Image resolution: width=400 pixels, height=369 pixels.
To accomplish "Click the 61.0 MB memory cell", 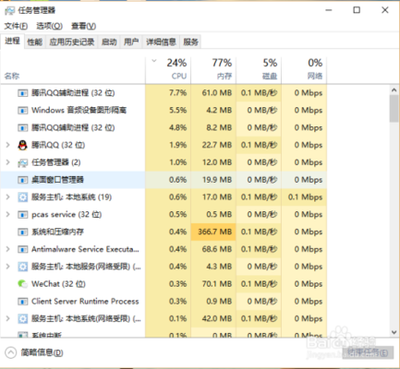I will pos(213,93).
